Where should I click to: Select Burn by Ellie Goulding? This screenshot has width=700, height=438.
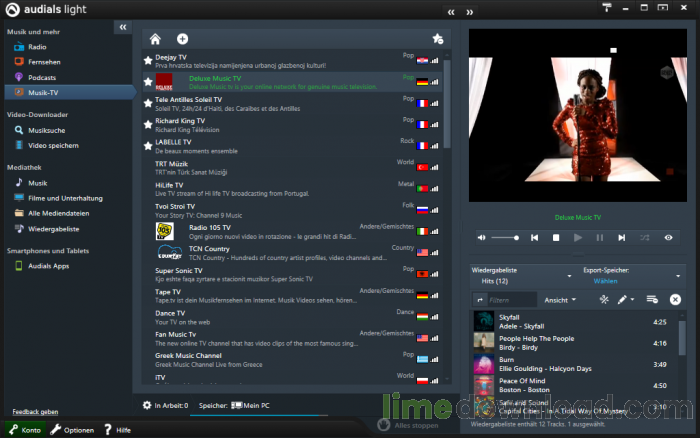pos(575,364)
